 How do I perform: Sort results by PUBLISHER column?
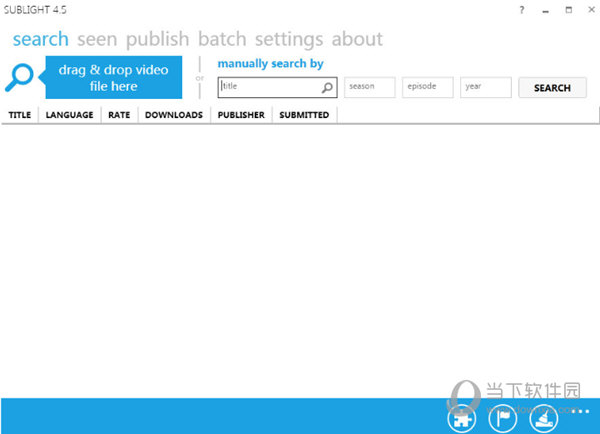pos(241,115)
